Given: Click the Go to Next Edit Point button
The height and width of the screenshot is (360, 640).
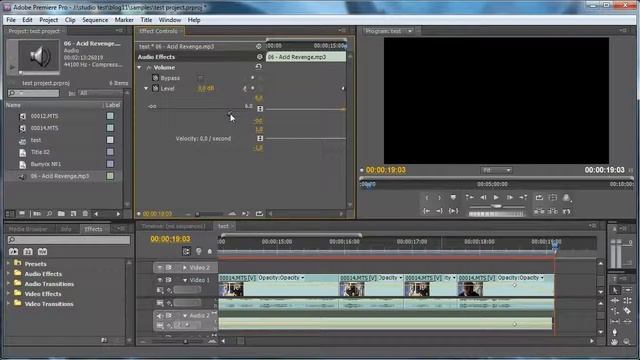Looking at the screenshot, I should (x=523, y=198).
